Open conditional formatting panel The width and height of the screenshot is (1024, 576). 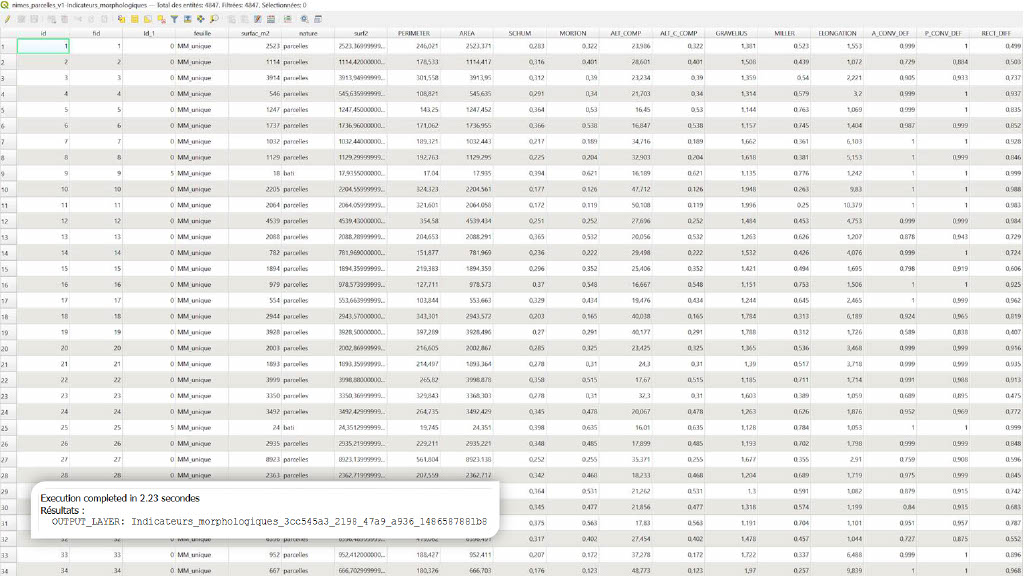click(x=271, y=19)
